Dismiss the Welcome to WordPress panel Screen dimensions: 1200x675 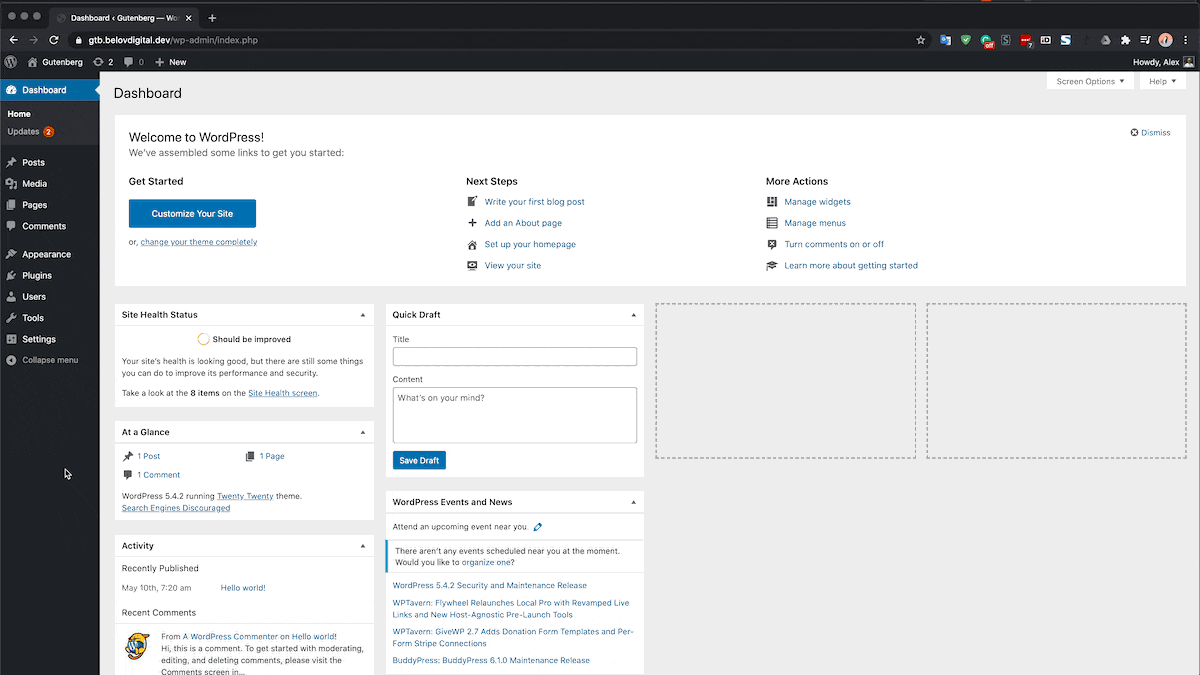1150,132
